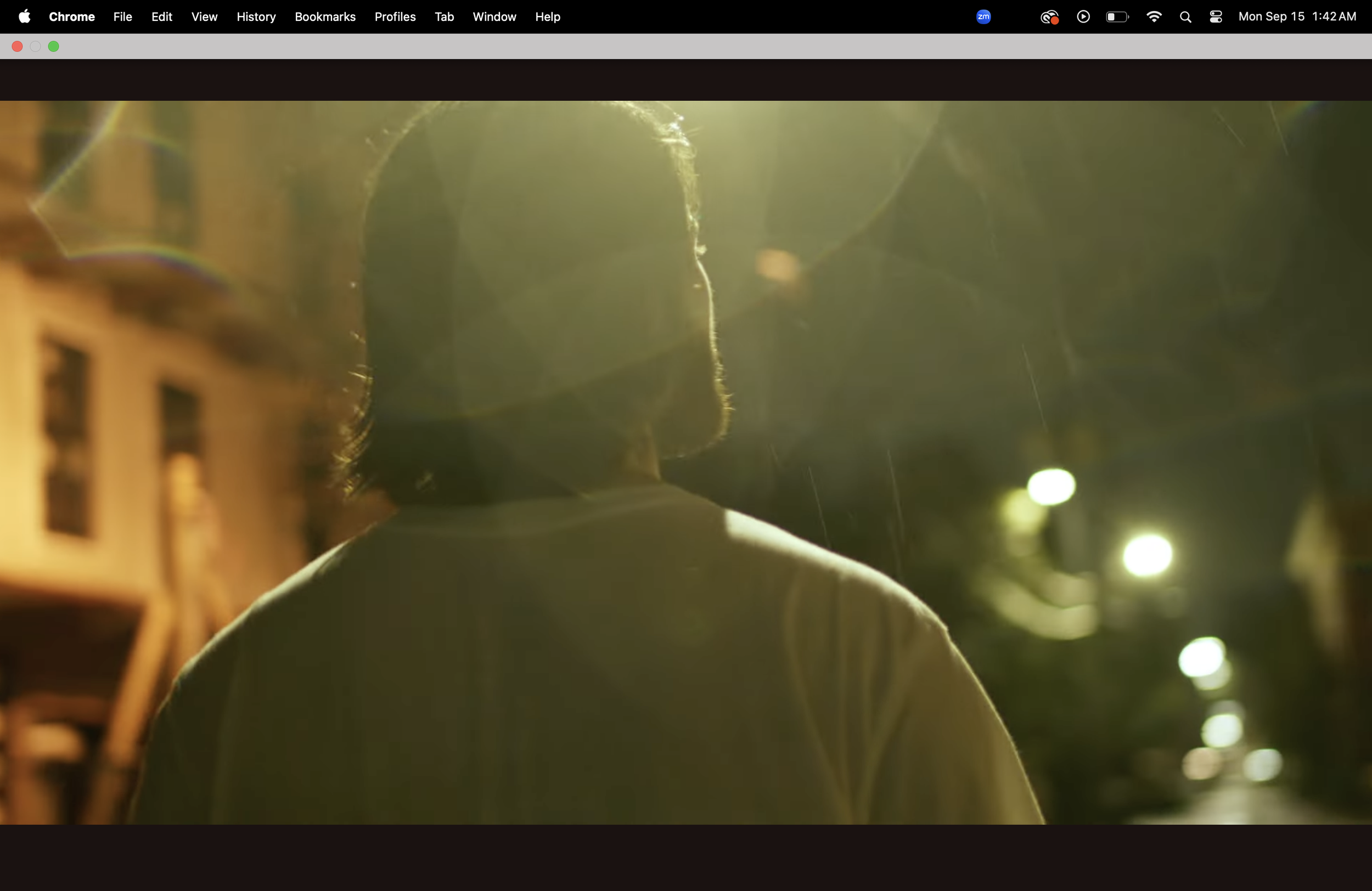
Task: Open the Edit menu
Action: pos(161,16)
